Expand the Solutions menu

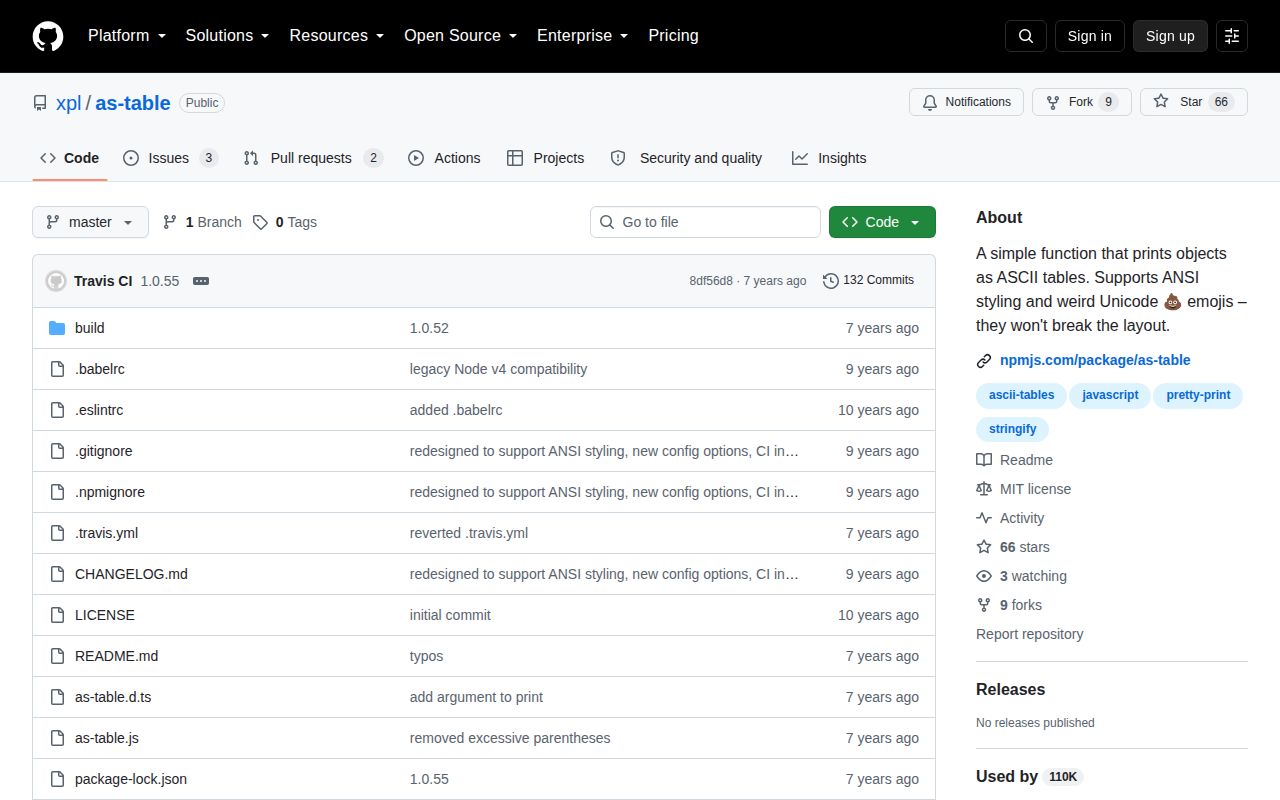[x=227, y=36]
